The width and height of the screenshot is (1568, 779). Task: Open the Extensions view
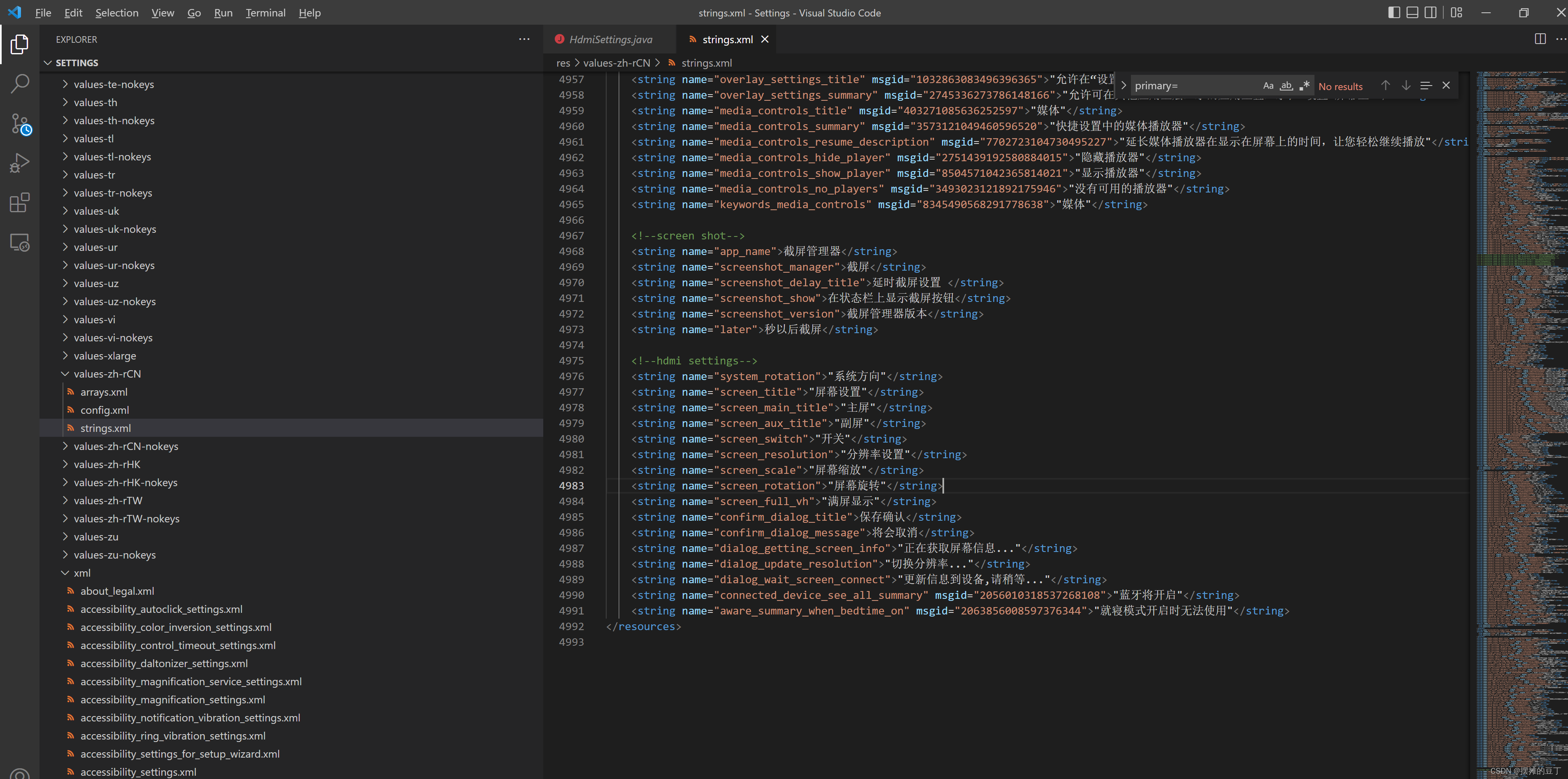(x=19, y=202)
